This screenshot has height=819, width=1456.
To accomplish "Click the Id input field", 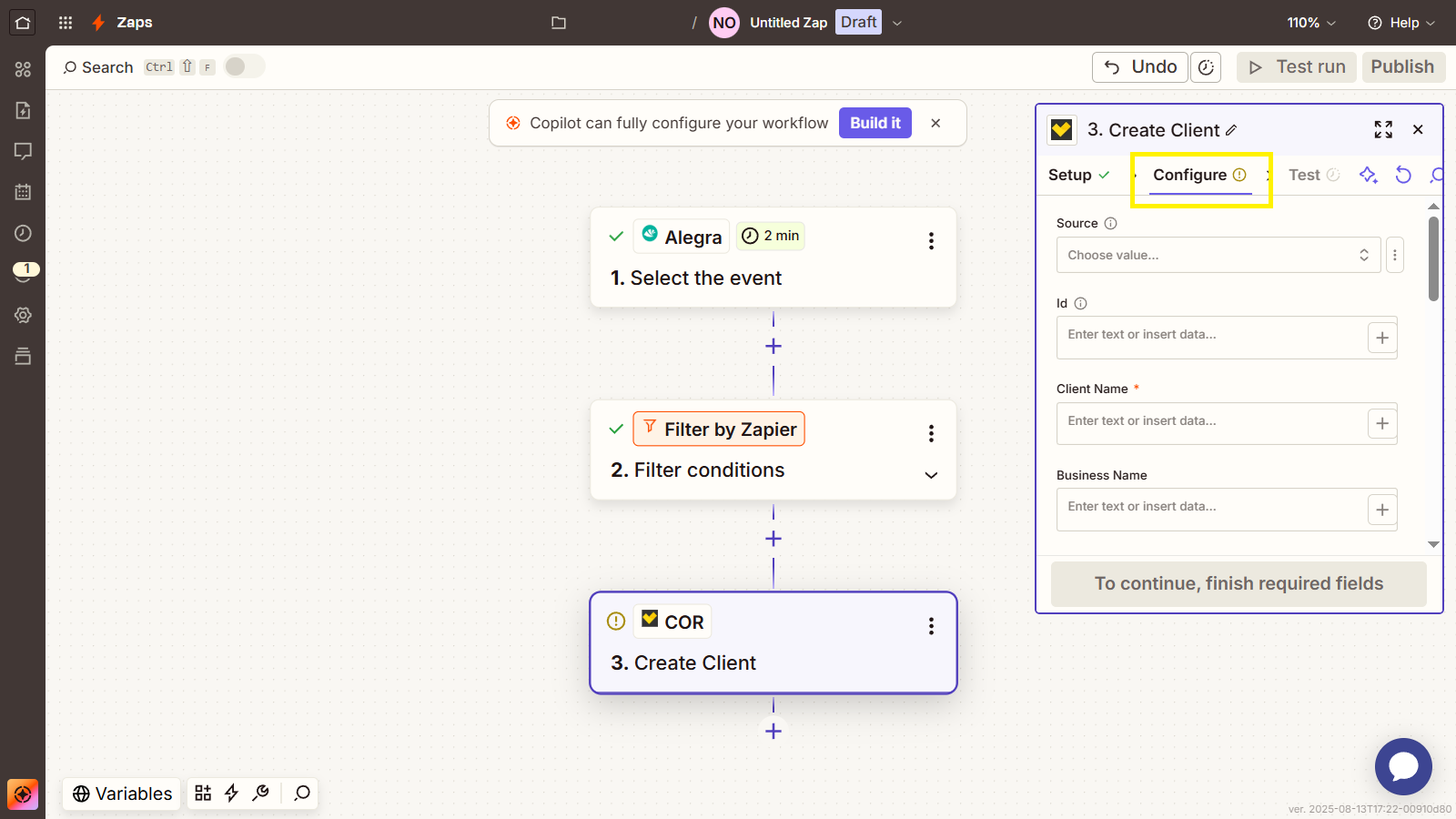I will click(1211, 338).
